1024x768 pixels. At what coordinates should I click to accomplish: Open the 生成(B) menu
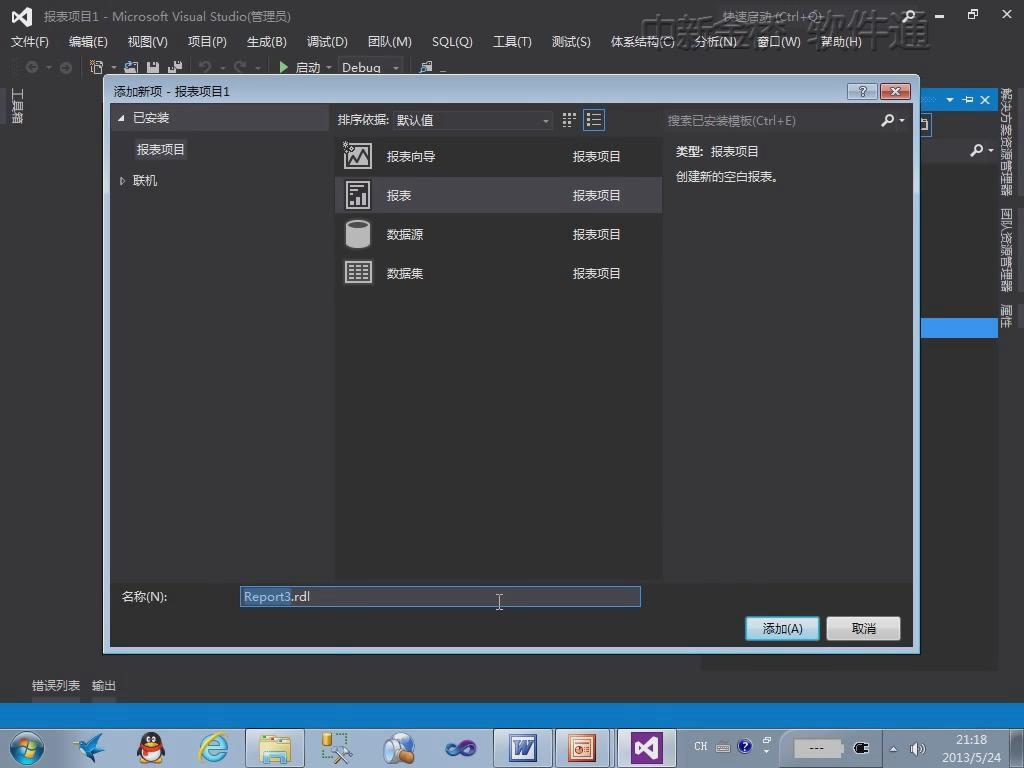pyautogui.click(x=266, y=42)
